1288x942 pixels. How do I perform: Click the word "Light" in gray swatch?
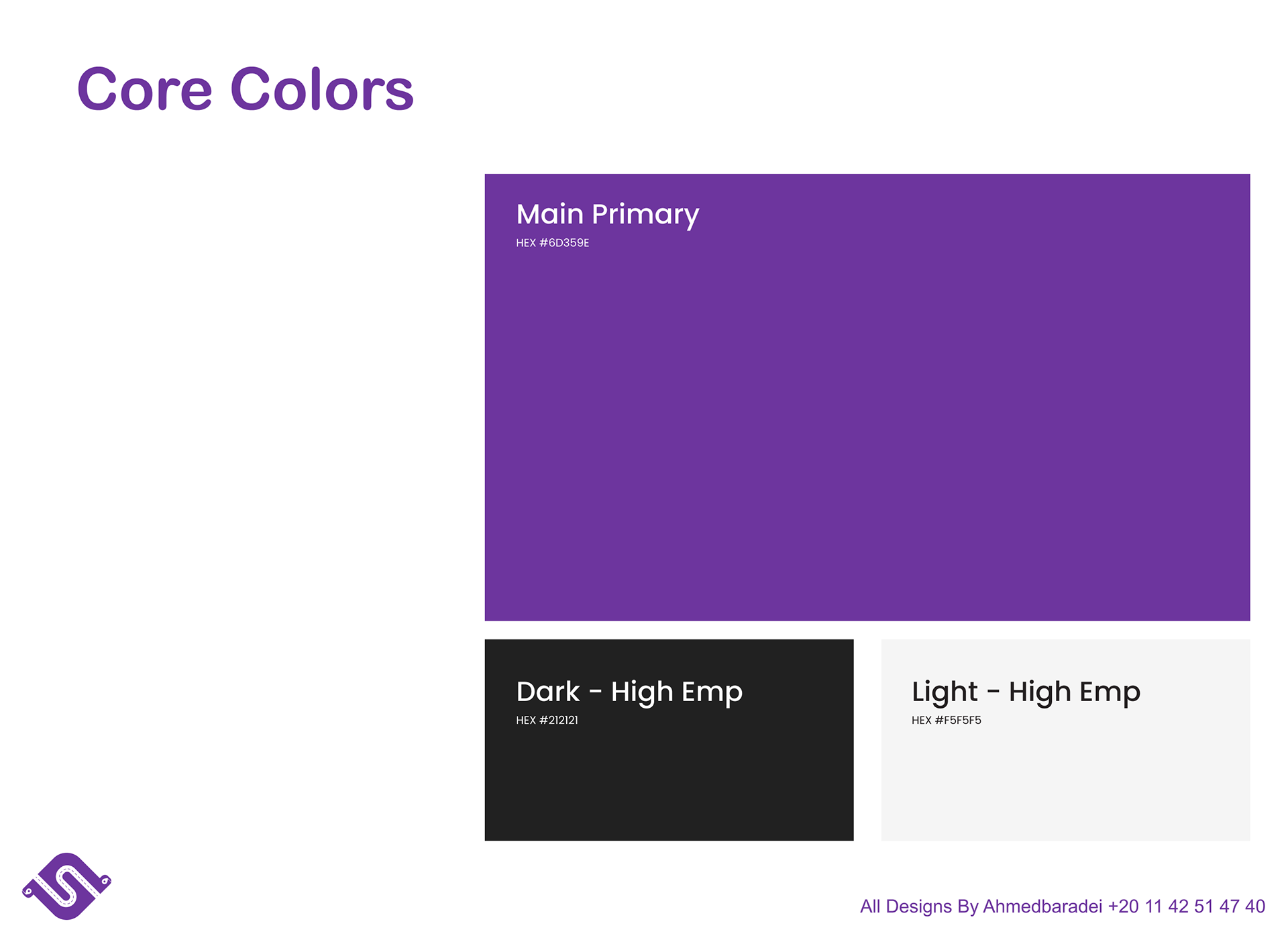(x=944, y=692)
